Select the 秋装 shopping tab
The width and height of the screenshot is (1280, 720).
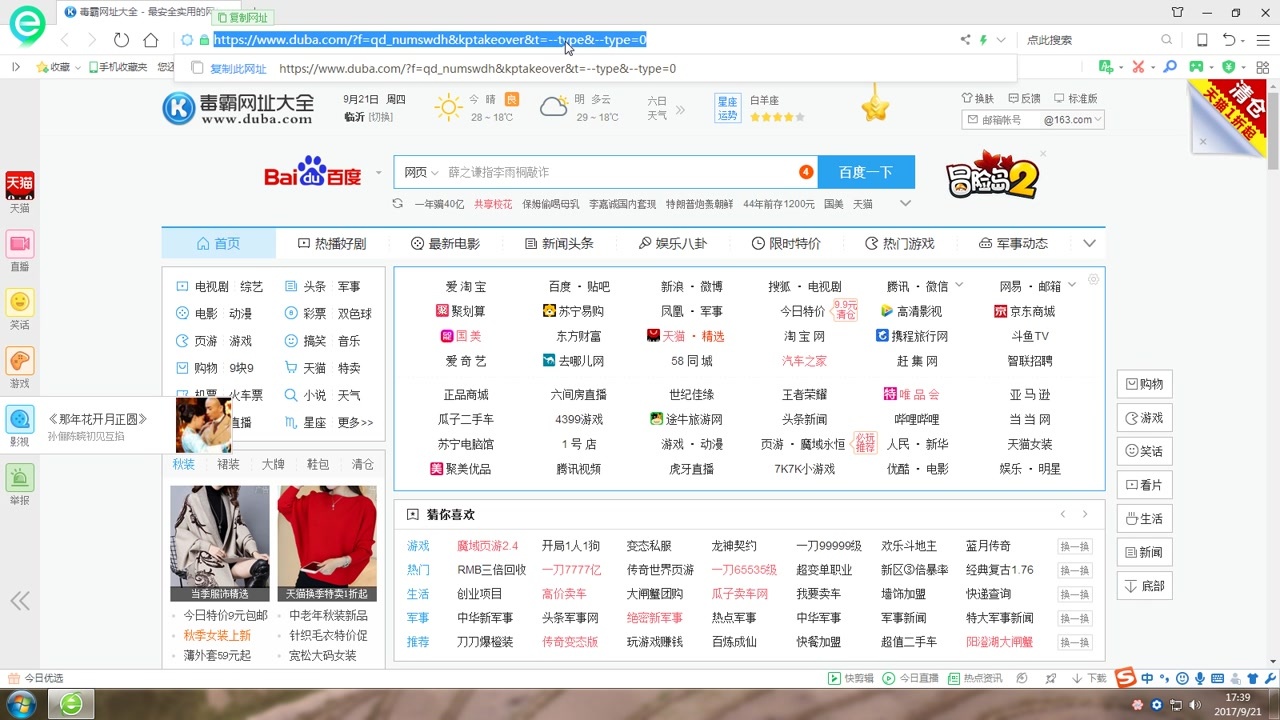coord(184,464)
